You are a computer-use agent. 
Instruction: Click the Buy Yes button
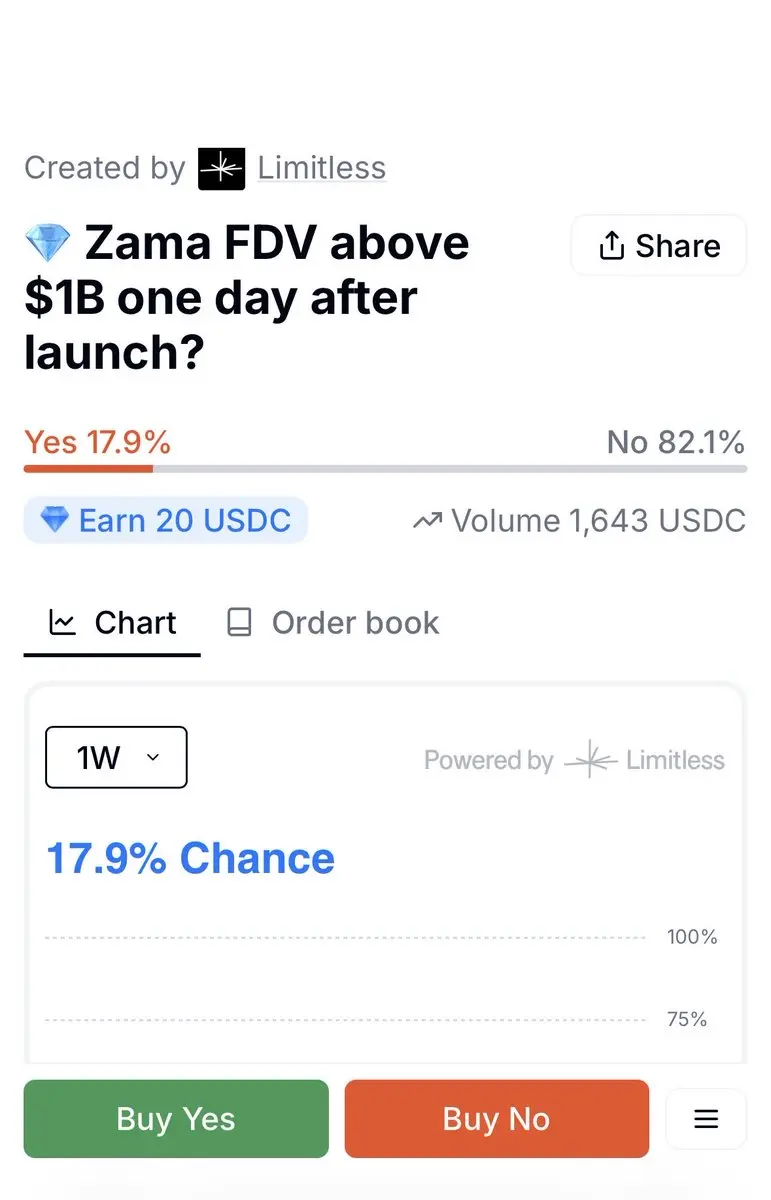click(176, 1118)
